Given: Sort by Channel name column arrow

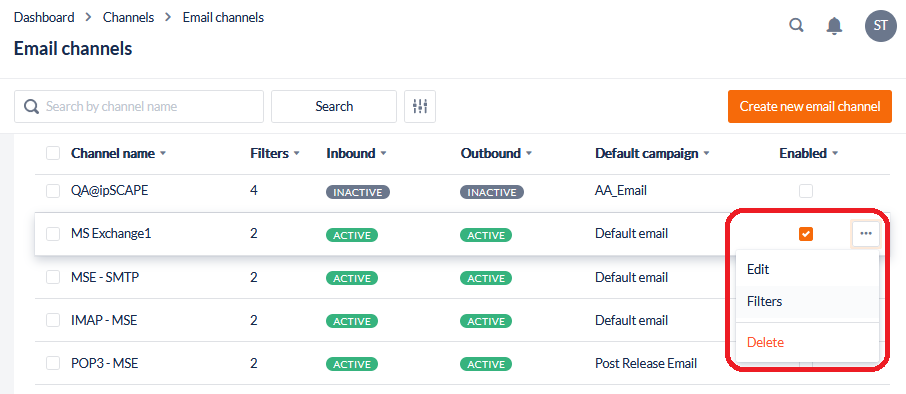Looking at the screenshot, I should click(163, 154).
